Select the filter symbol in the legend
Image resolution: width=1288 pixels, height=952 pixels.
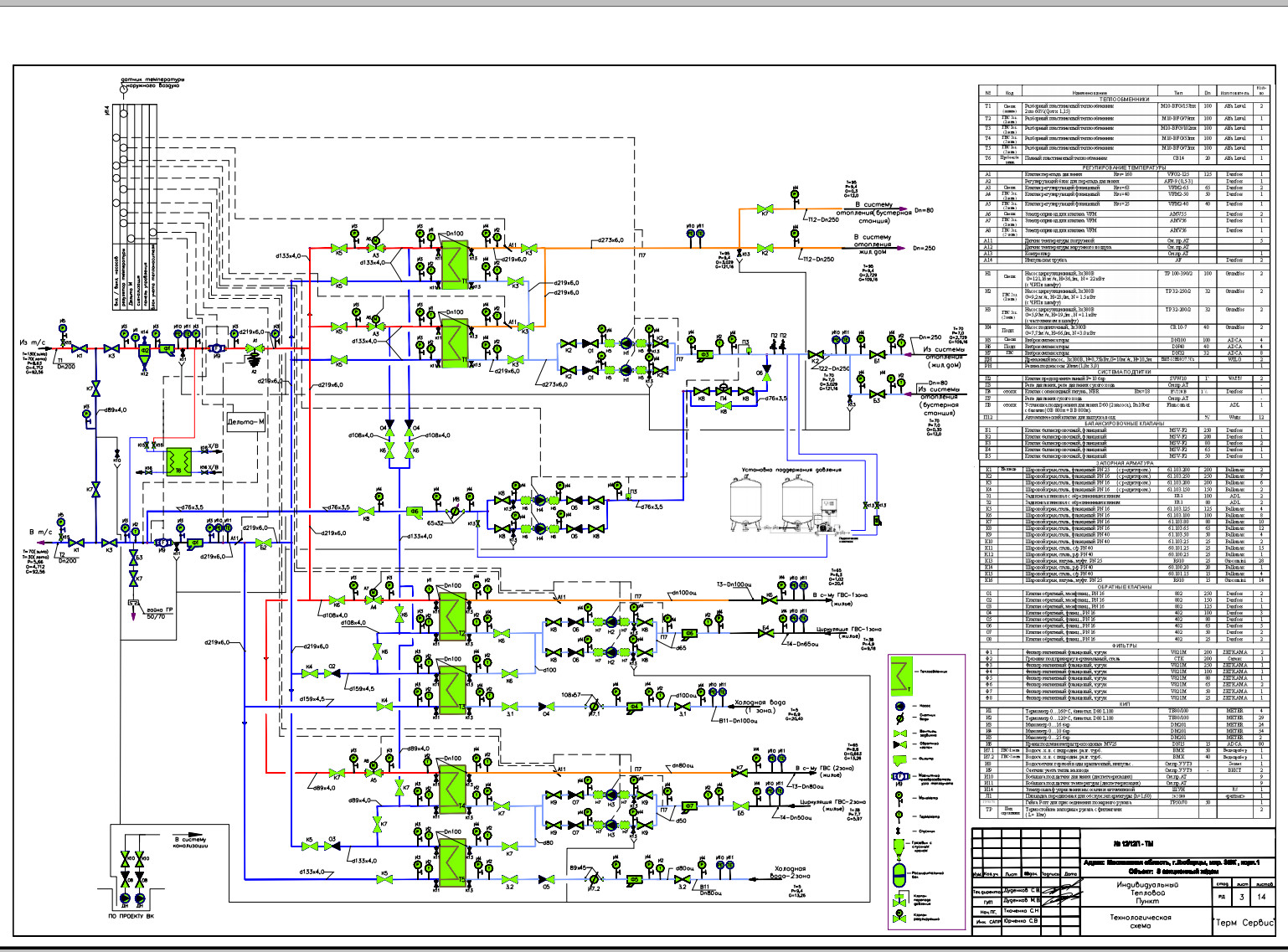900,760
